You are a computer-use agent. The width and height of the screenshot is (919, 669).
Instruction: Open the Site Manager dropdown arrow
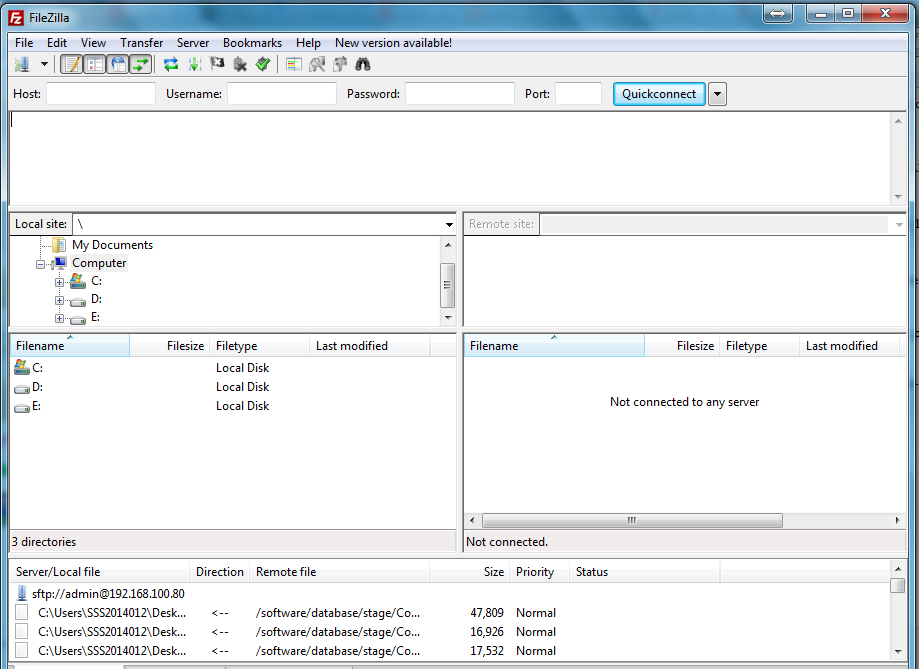tap(44, 64)
